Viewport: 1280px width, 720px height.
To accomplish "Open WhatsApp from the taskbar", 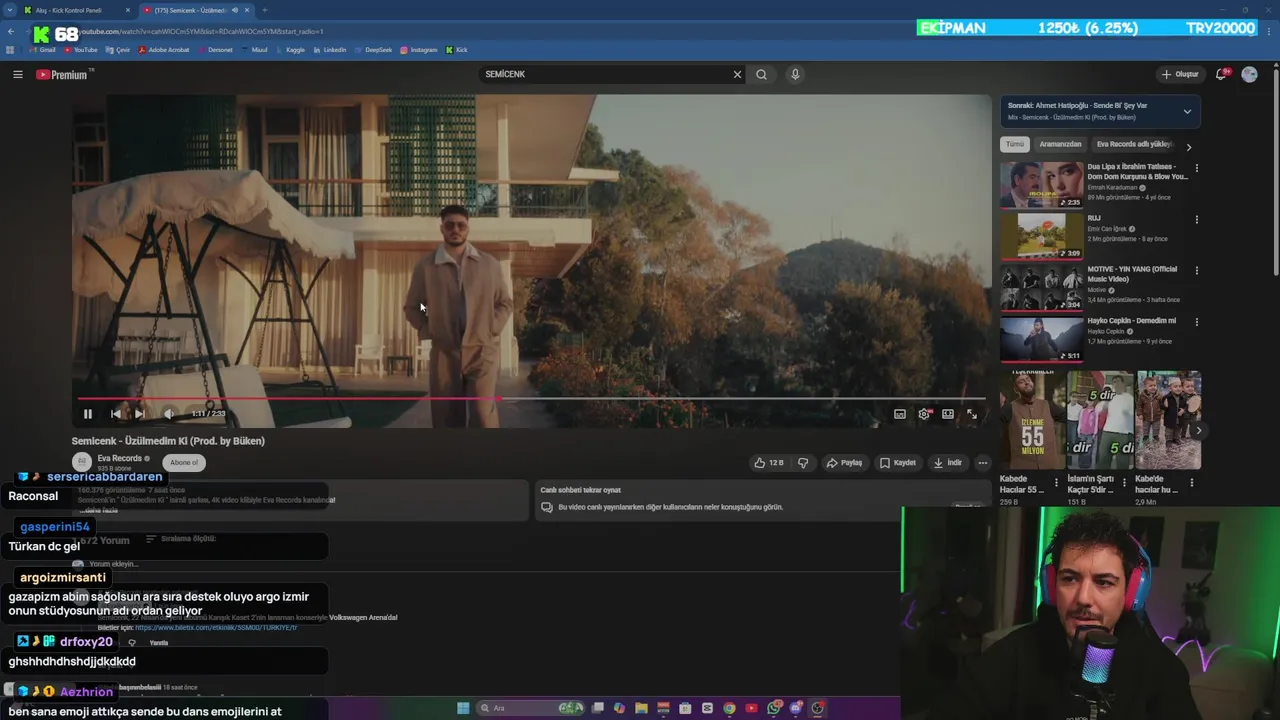I will click(774, 708).
